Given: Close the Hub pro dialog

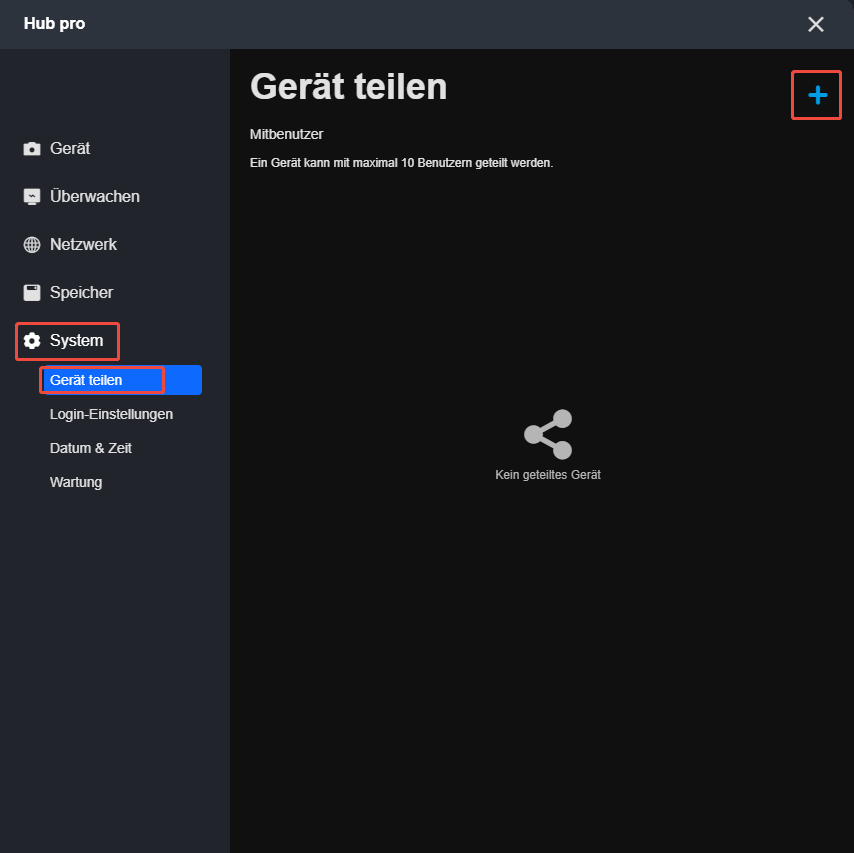Looking at the screenshot, I should [x=815, y=24].
